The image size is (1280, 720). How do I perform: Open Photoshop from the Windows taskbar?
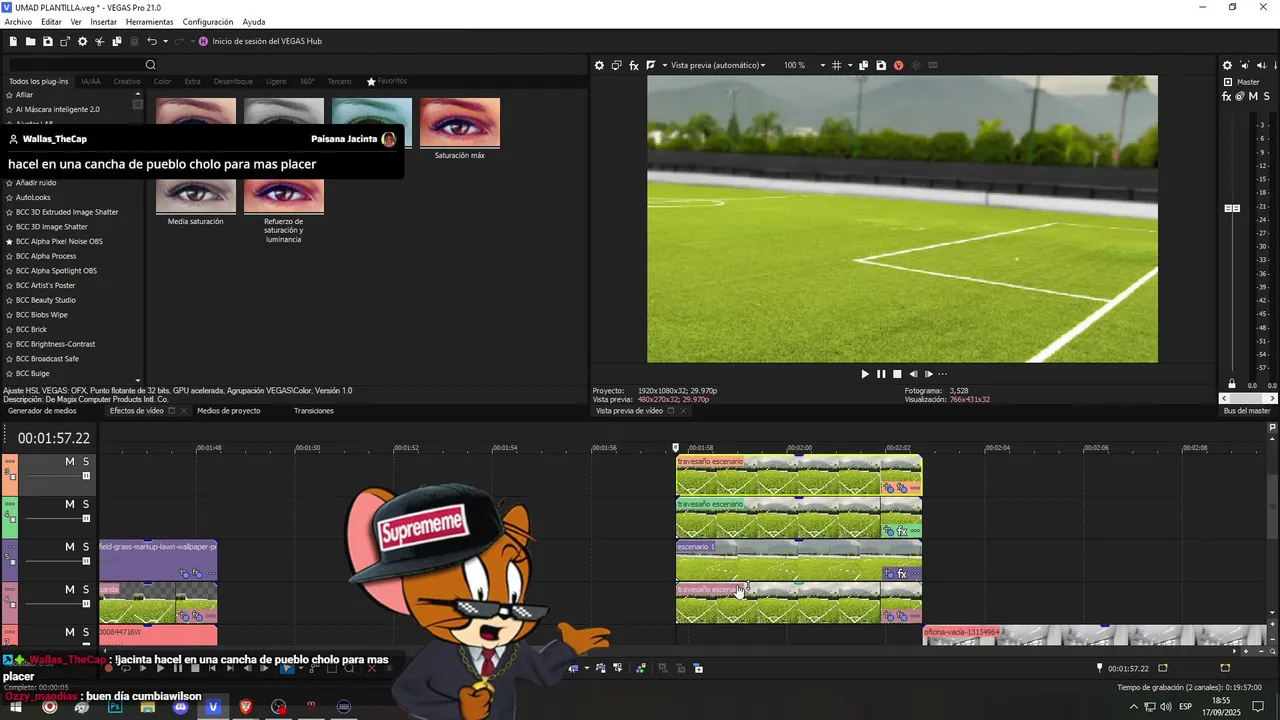click(x=115, y=707)
